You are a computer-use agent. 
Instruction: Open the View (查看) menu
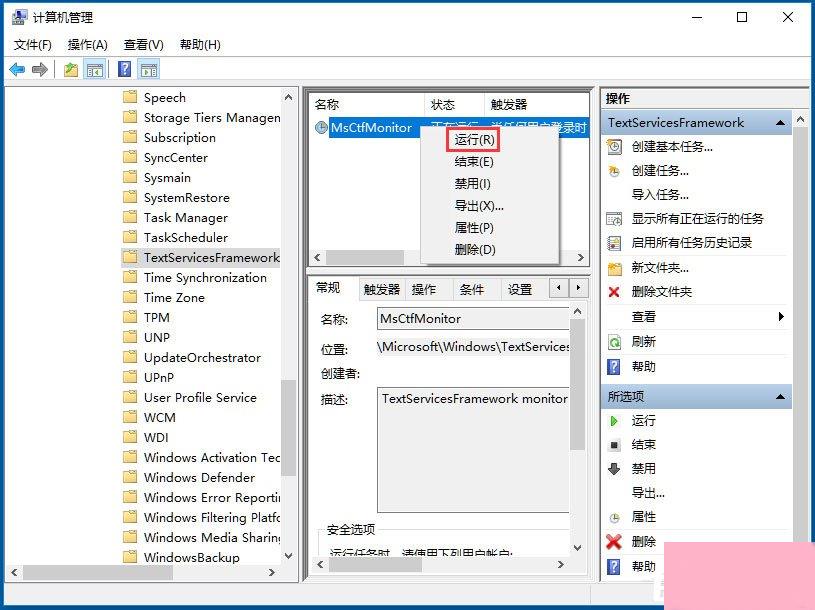point(143,45)
